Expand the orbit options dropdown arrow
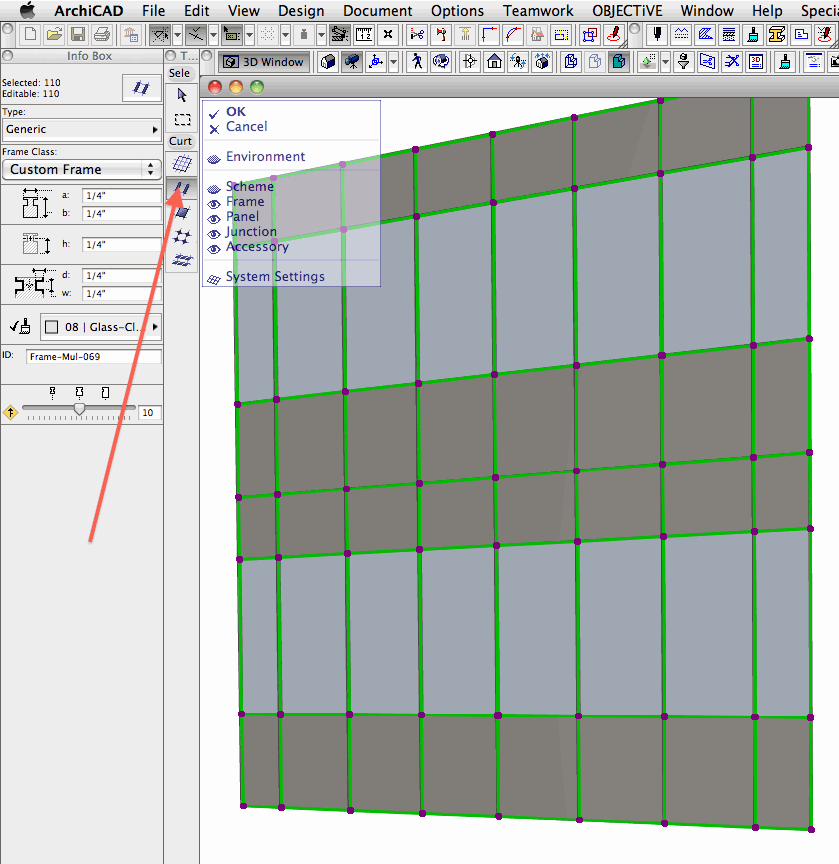Viewport: 839px width, 864px height. 393,62
